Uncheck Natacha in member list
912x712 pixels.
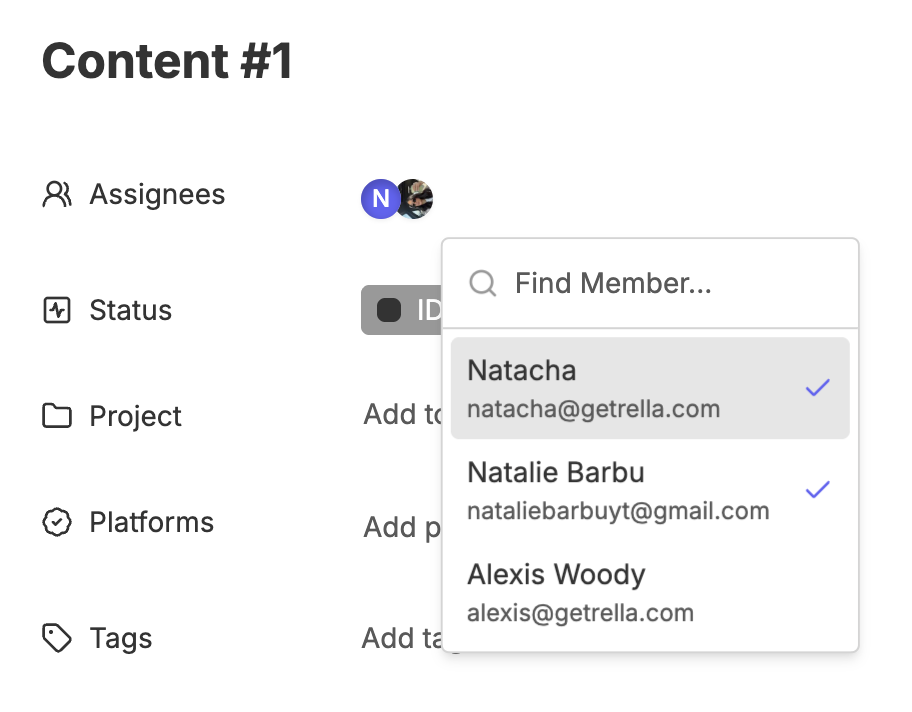coord(650,388)
